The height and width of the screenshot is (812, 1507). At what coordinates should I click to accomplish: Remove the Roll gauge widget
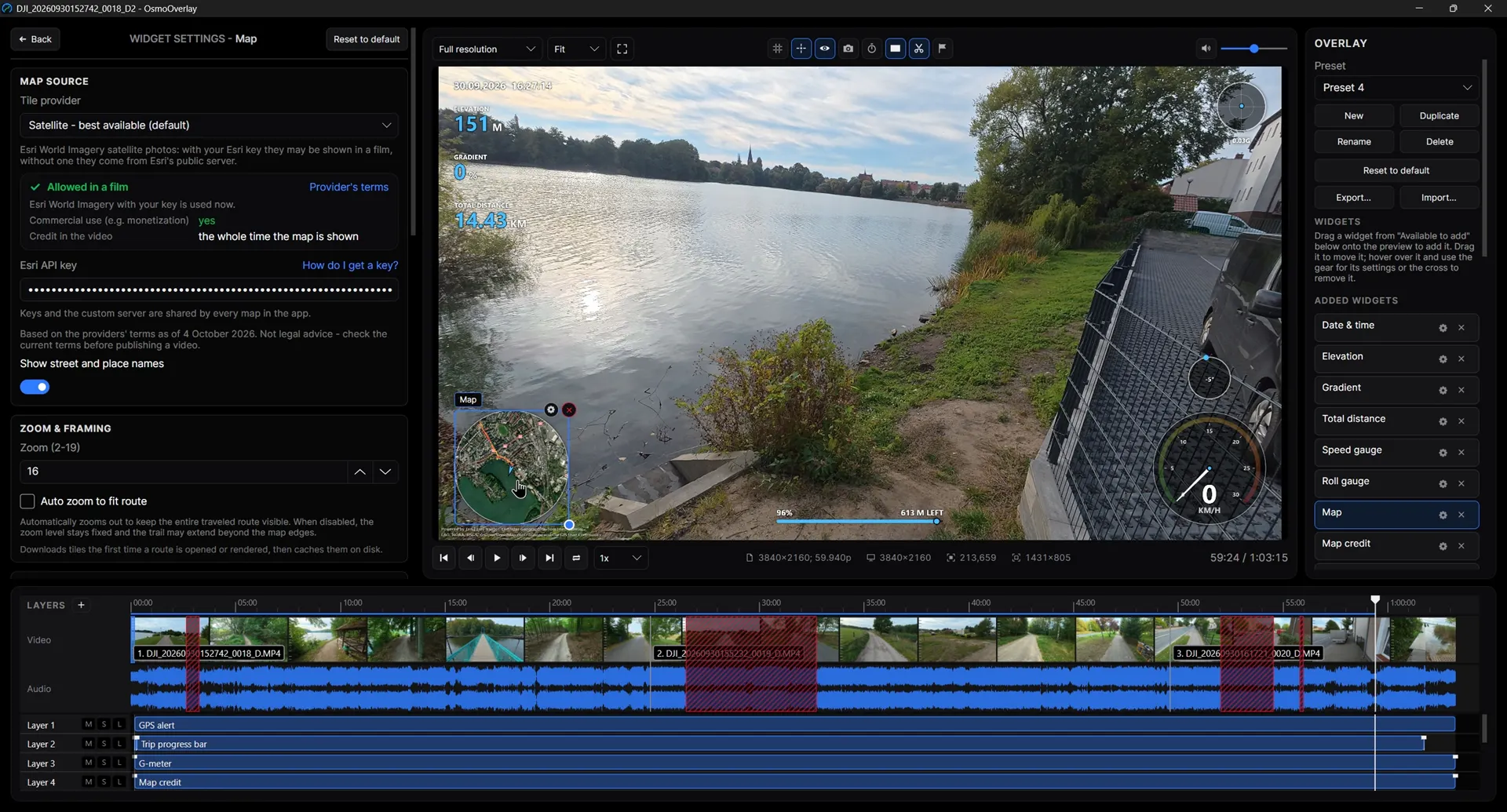1461,484
